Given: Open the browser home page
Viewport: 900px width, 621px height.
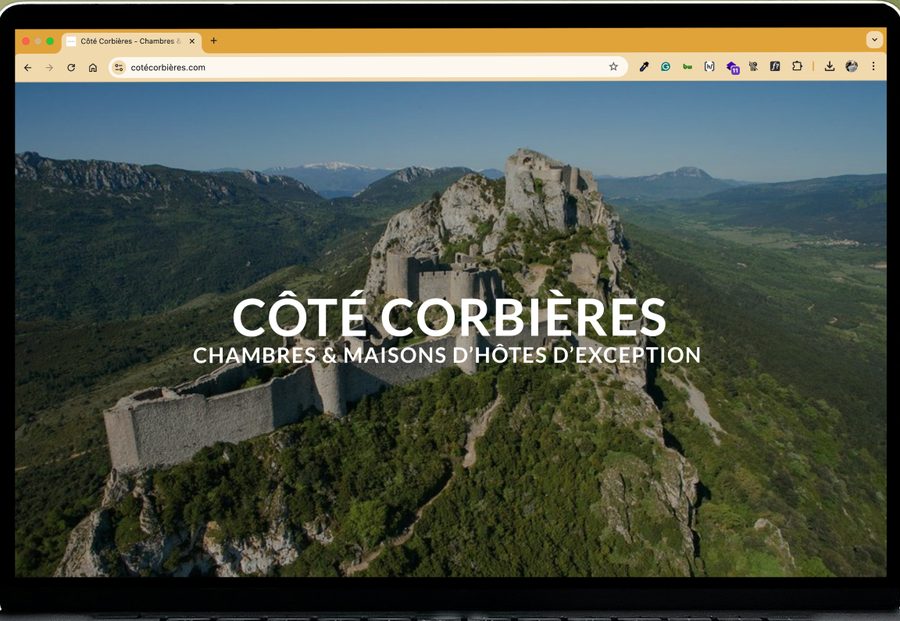Looking at the screenshot, I should click(93, 68).
